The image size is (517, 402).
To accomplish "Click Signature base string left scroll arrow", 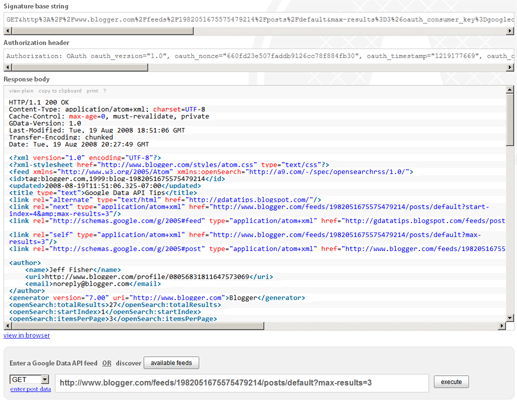I will pyautogui.click(x=8, y=31).
